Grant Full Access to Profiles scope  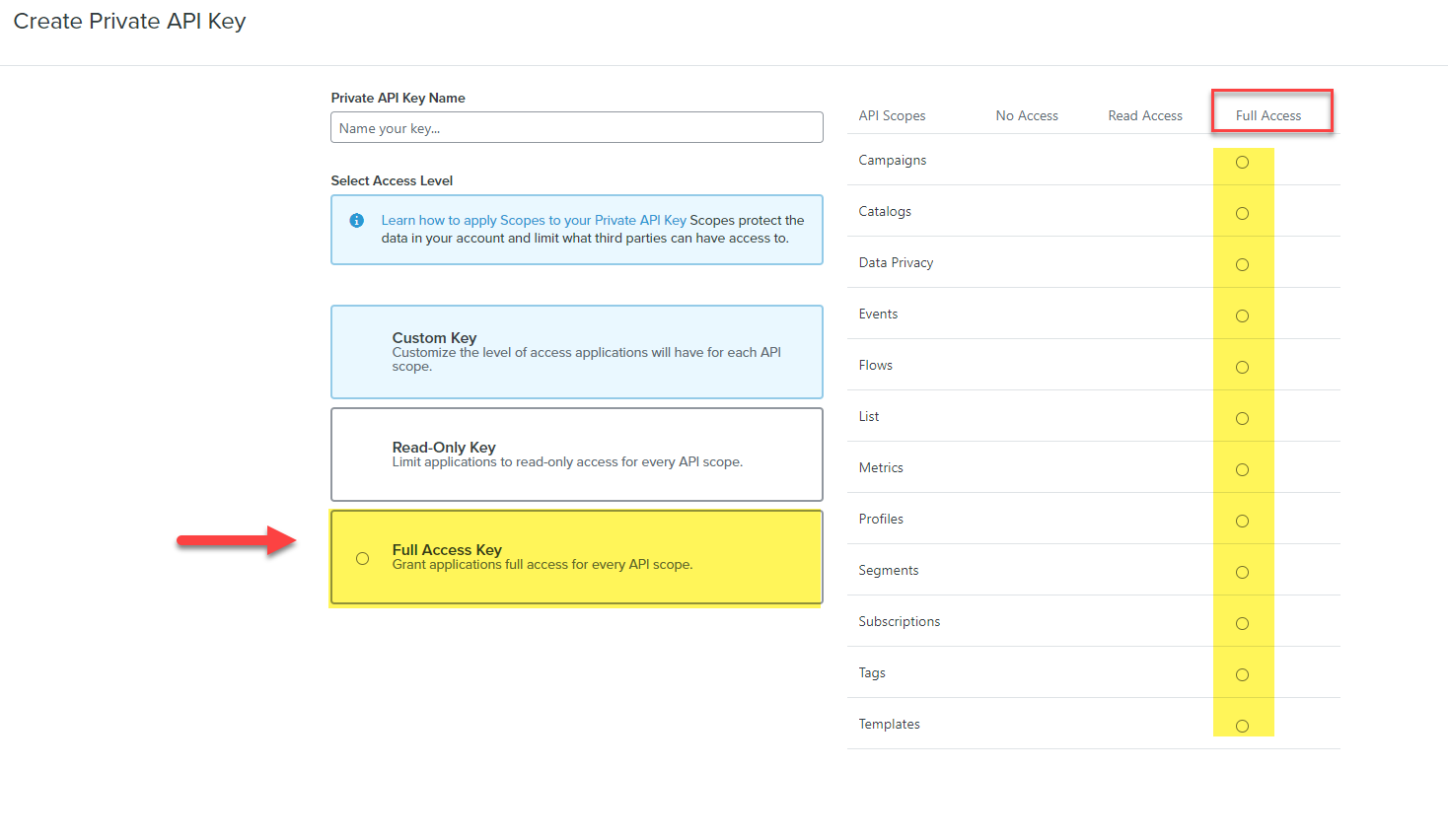click(1242, 522)
